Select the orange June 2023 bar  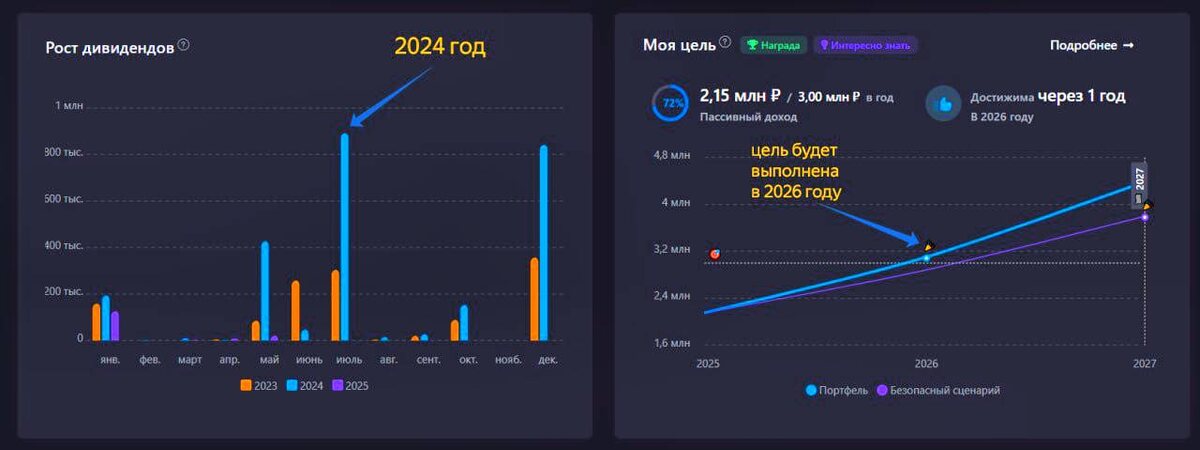[x=295, y=311]
